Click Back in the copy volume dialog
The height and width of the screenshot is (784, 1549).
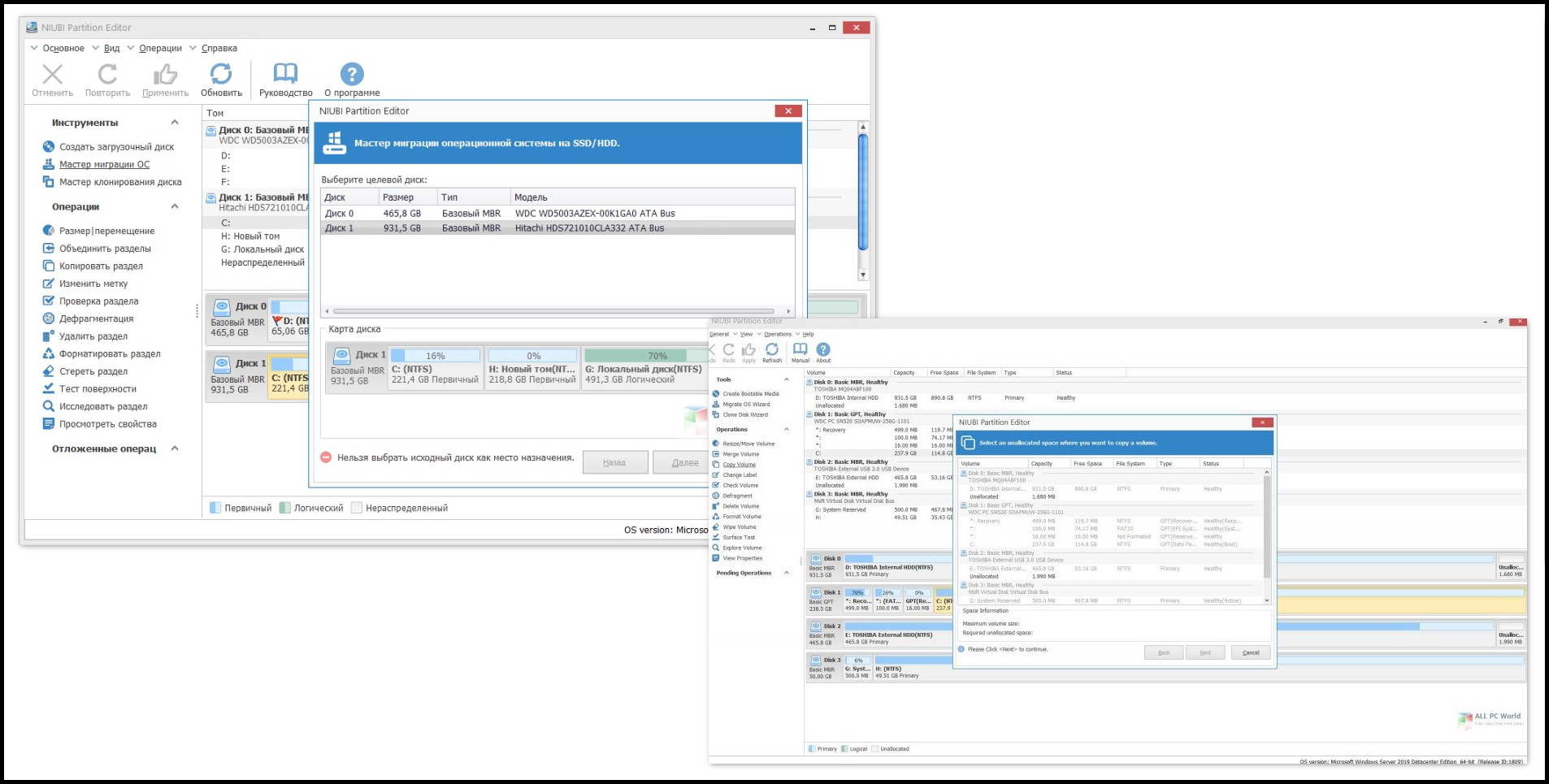click(1164, 652)
